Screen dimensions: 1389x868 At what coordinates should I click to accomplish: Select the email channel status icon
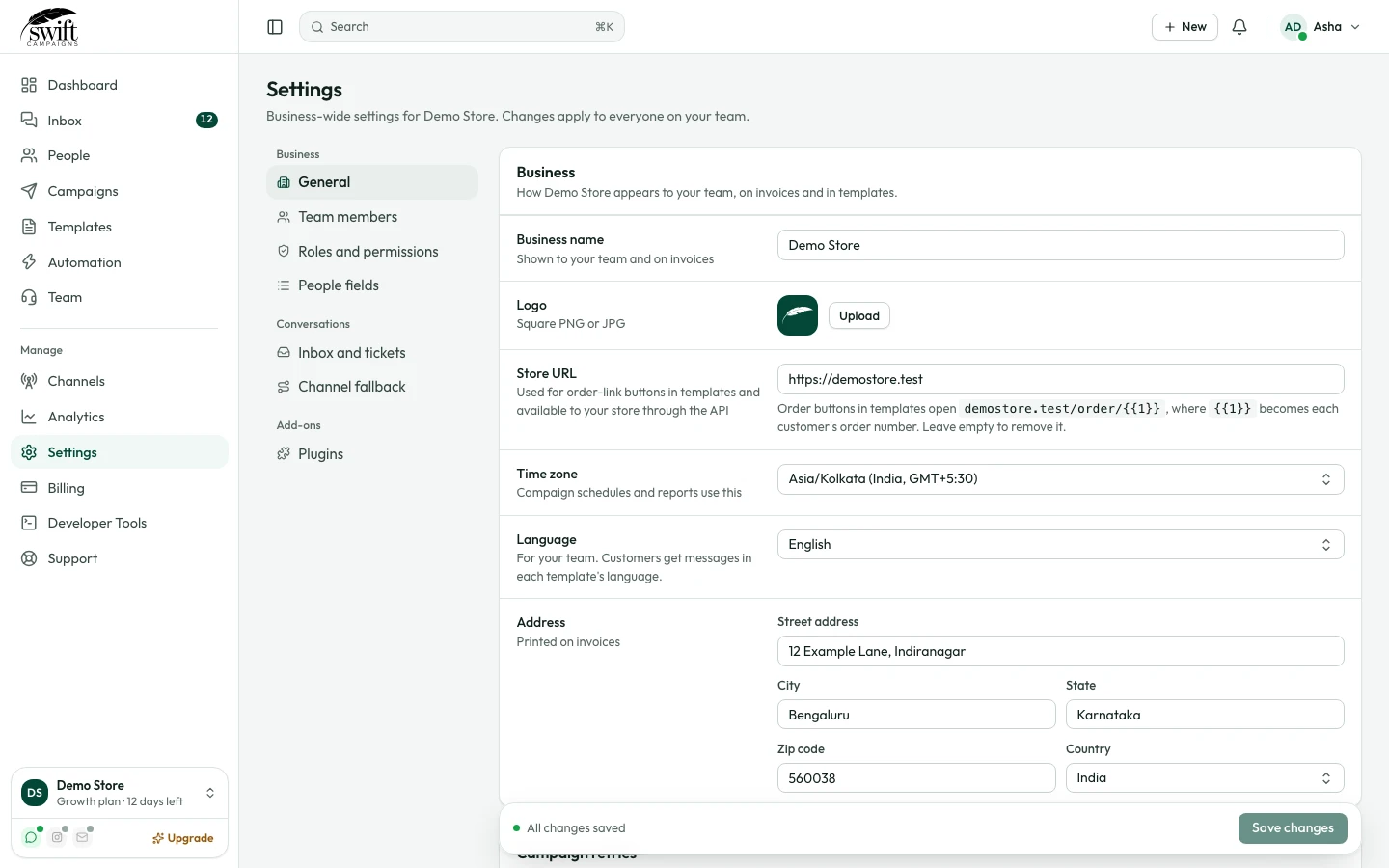82,837
